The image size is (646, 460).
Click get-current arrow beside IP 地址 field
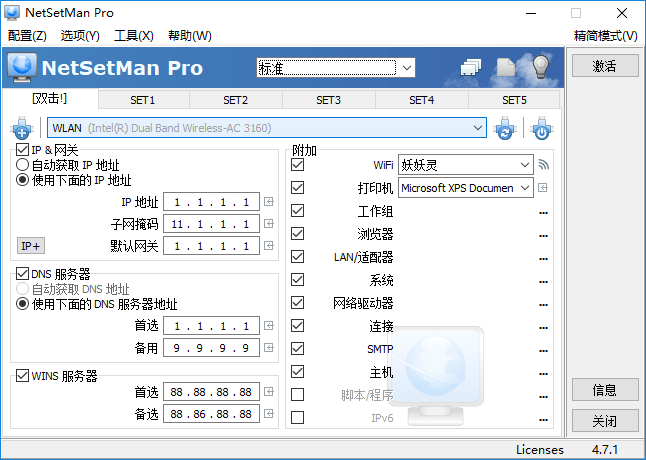(x=269, y=201)
